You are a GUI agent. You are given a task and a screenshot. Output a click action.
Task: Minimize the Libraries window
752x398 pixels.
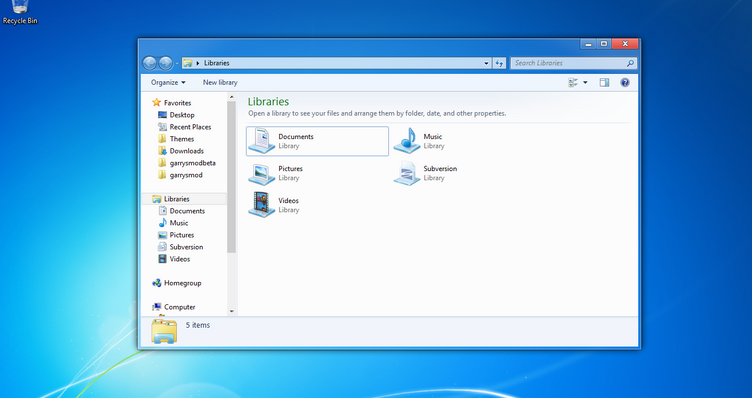click(588, 44)
